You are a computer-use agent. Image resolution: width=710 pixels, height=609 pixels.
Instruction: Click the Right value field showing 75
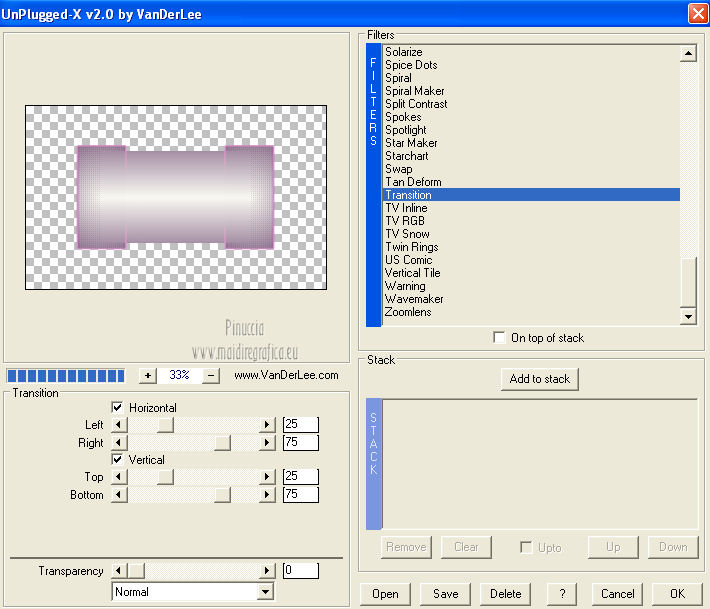(x=301, y=442)
